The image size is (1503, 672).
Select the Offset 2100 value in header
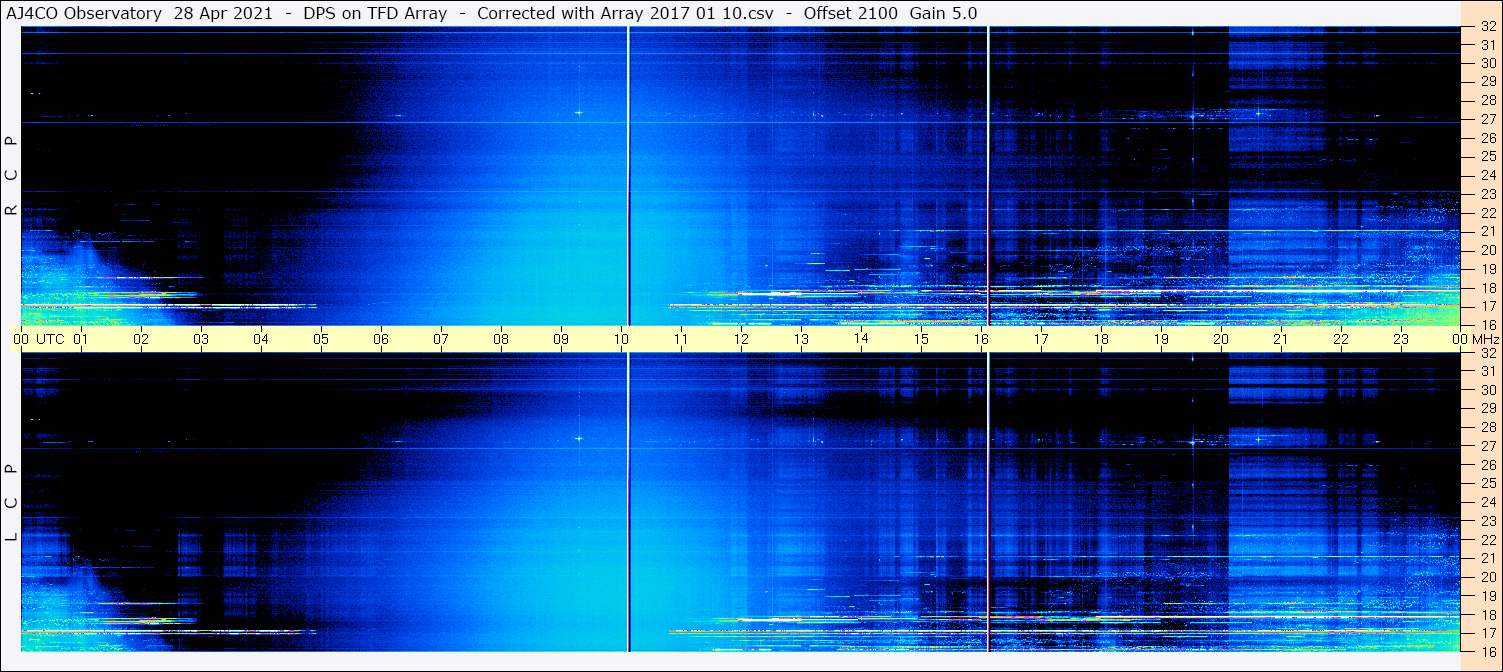pos(851,13)
